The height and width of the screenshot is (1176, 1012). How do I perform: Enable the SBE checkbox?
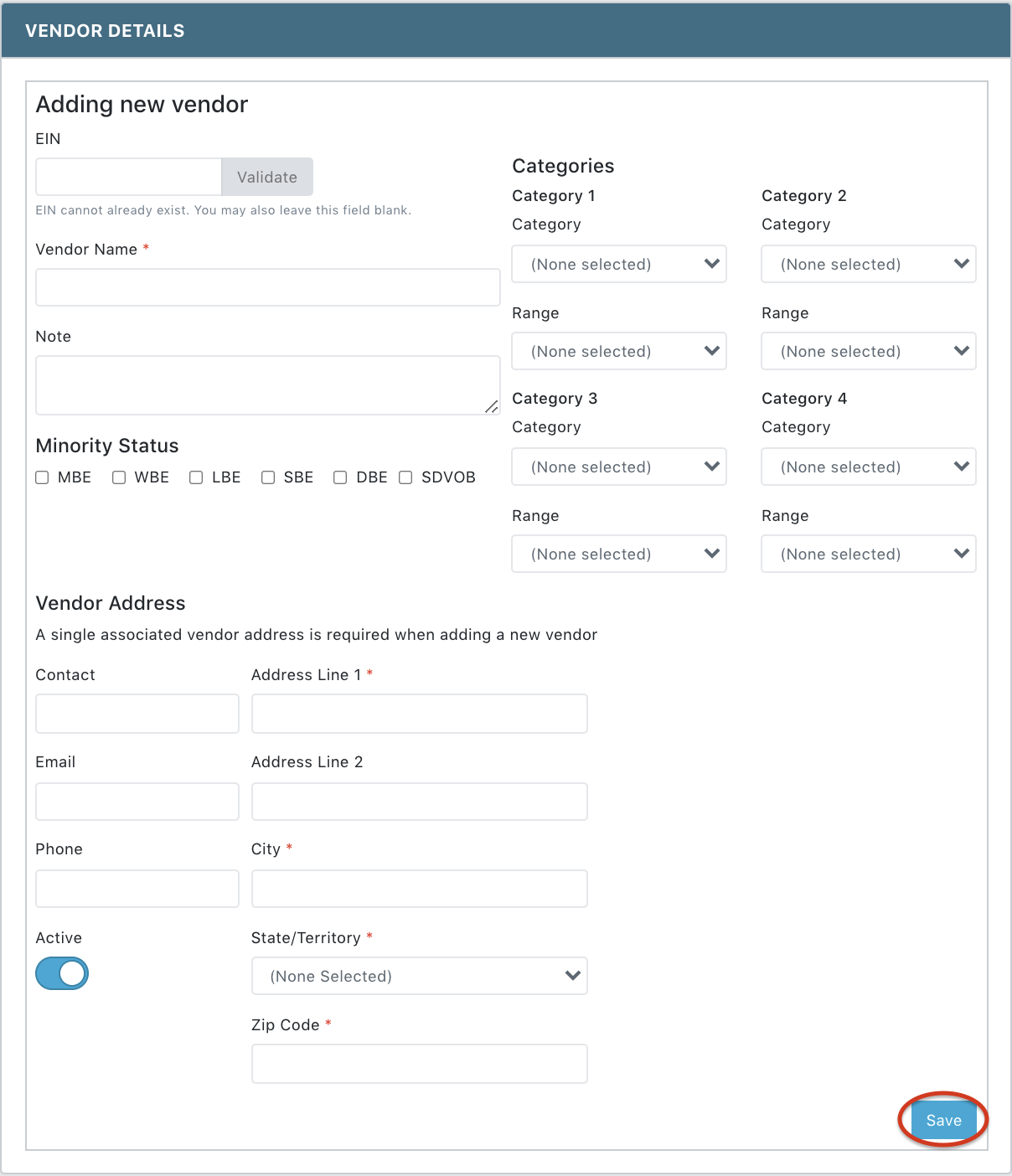(268, 477)
